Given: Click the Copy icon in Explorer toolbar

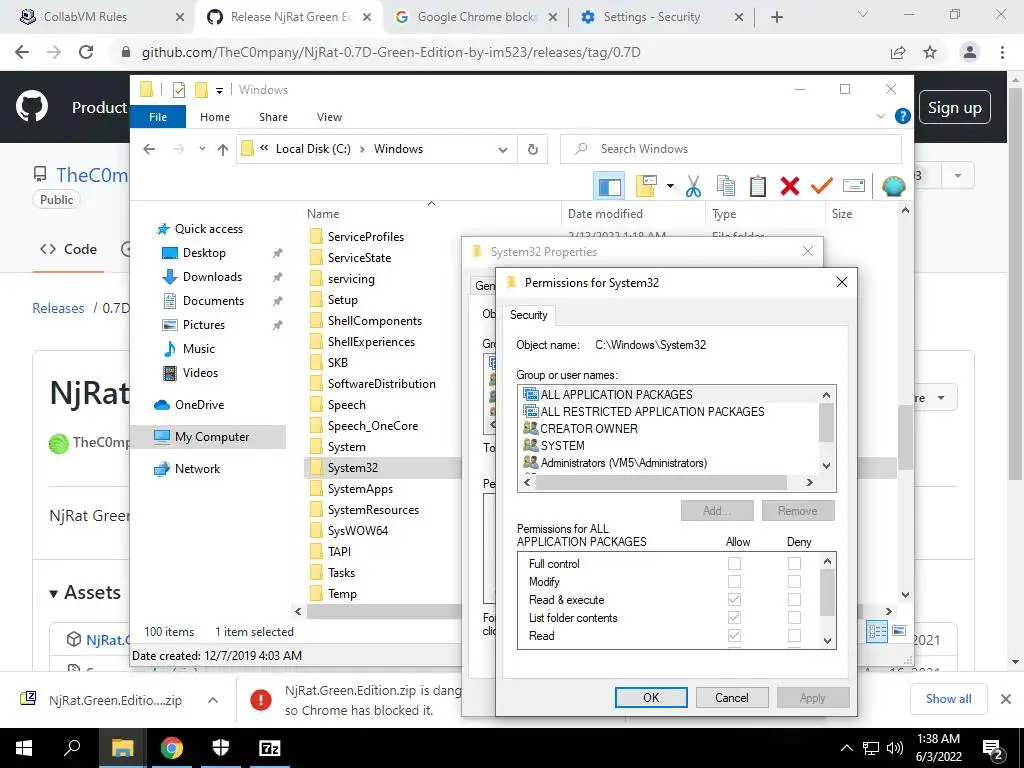Looking at the screenshot, I should coord(726,187).
